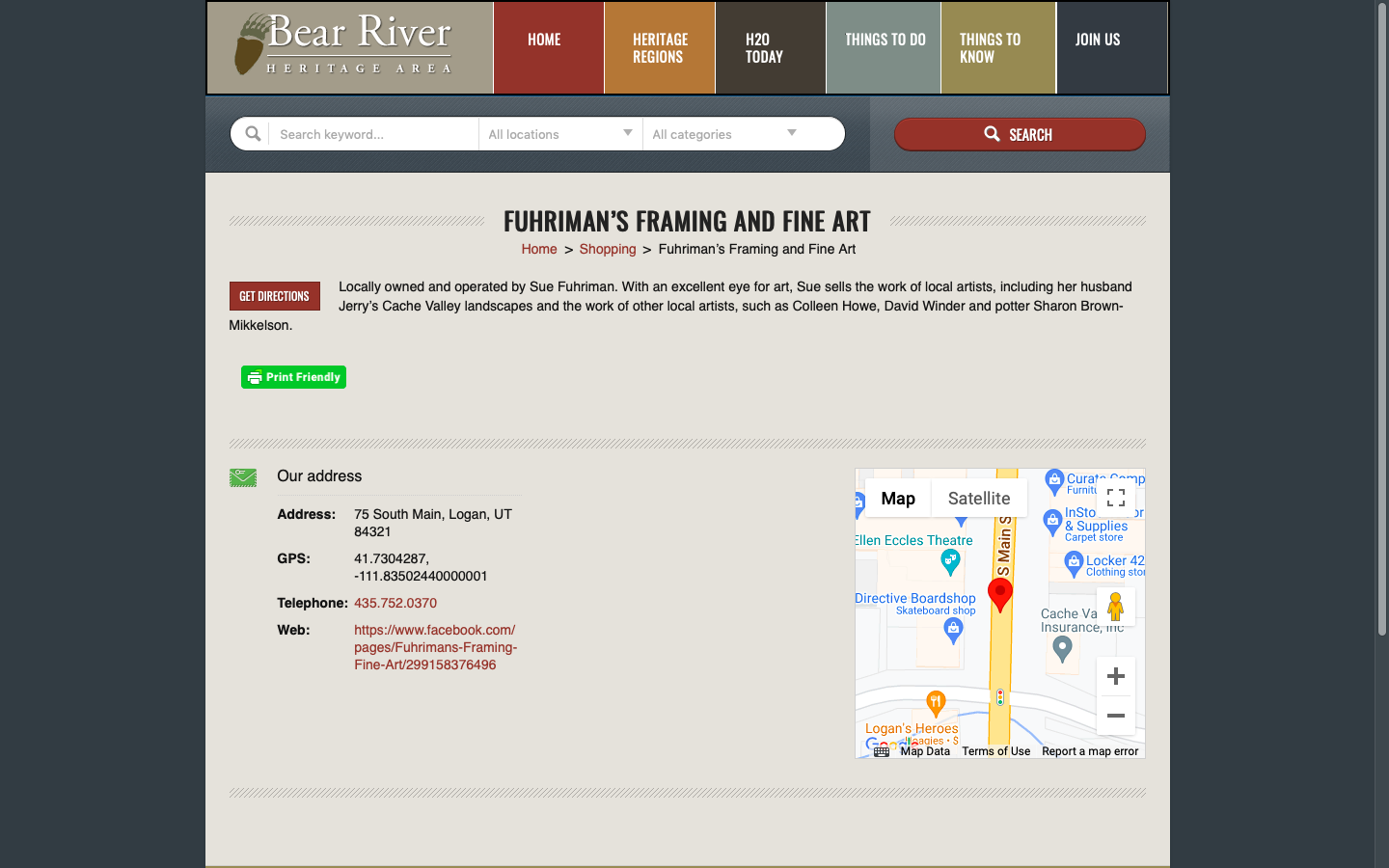The height and width of the screenshot is (868, 1389).
Task: Open the All locations dropdown
Action: [559, 134]
